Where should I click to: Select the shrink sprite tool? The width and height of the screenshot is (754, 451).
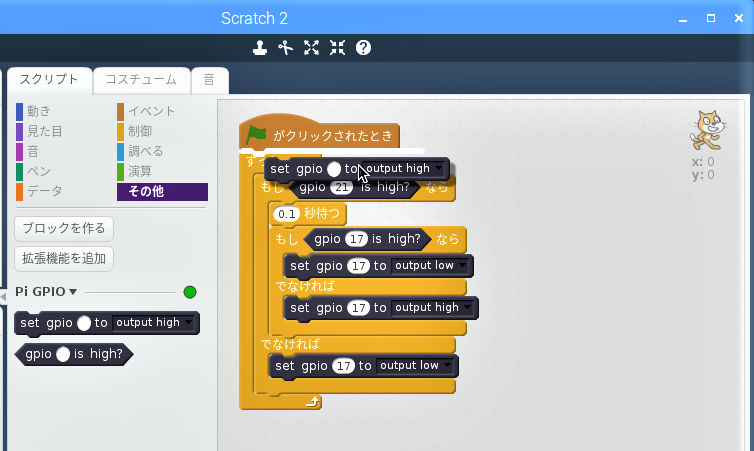pyautogui.click(x=338, y=48)
